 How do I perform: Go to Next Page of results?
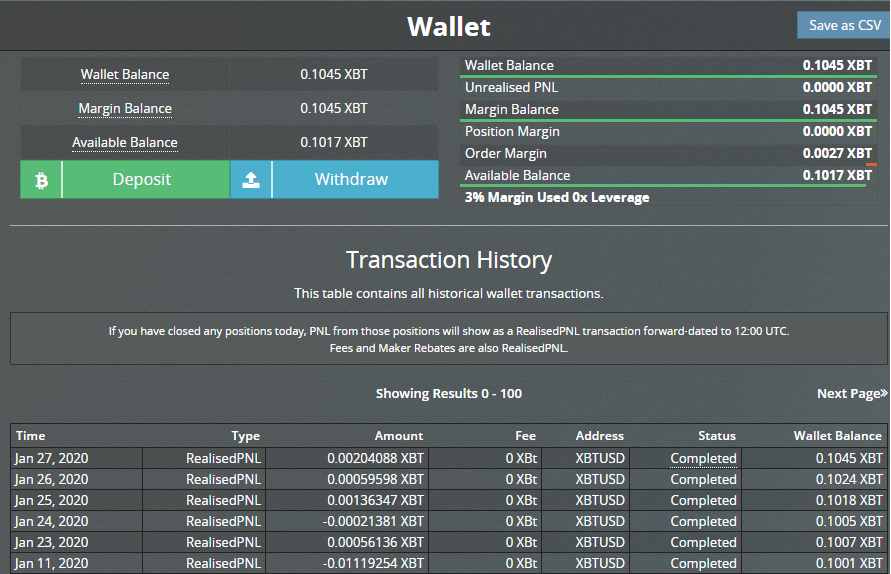[x=851, y=393]
